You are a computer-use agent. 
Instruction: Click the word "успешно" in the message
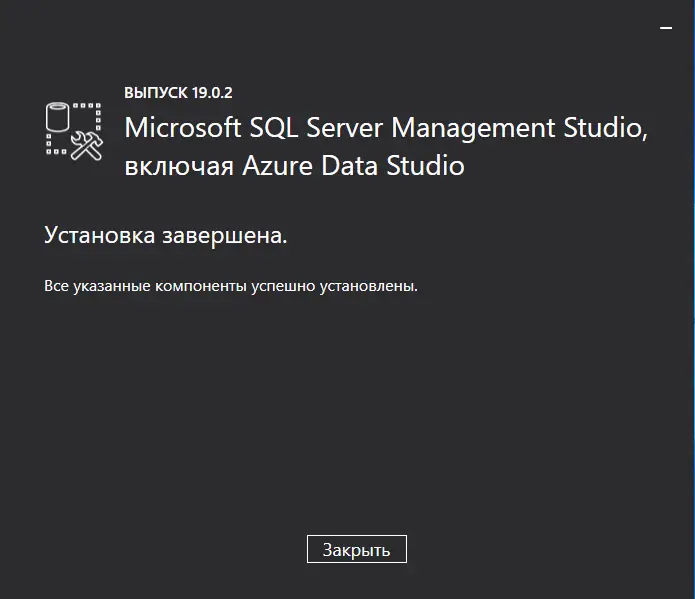[x=286, y=287]
